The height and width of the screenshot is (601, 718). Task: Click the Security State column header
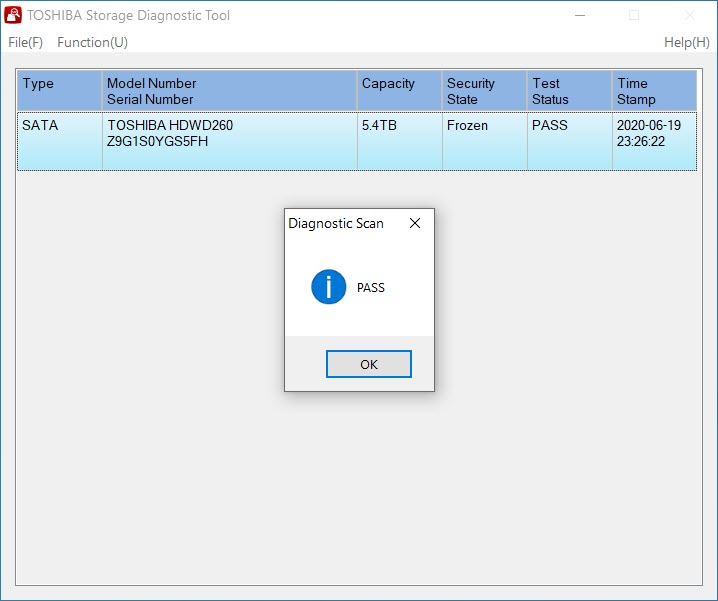pyautogui.click(x=484, y=91)
